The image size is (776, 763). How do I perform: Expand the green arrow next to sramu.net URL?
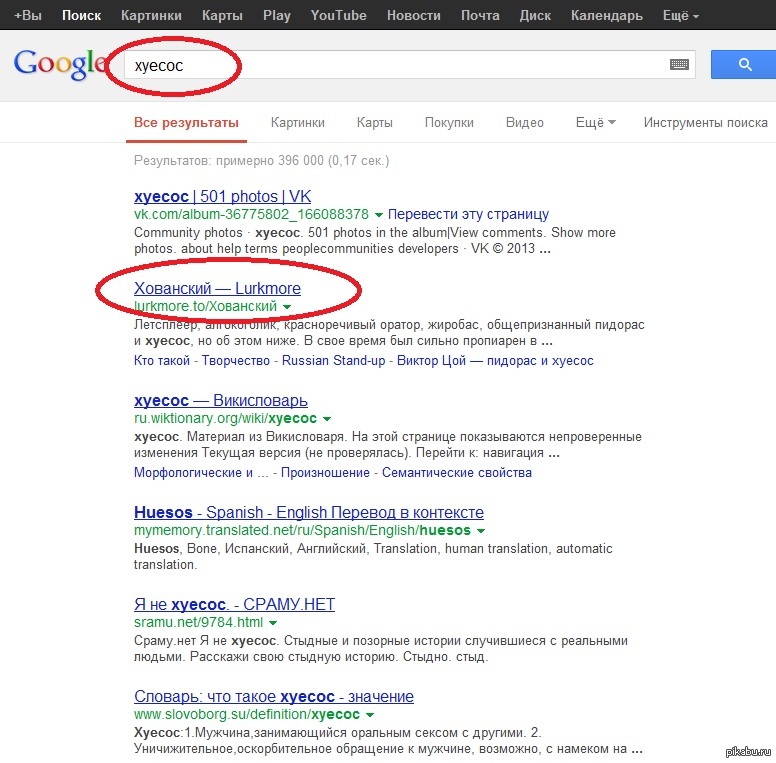coord(273,623)
